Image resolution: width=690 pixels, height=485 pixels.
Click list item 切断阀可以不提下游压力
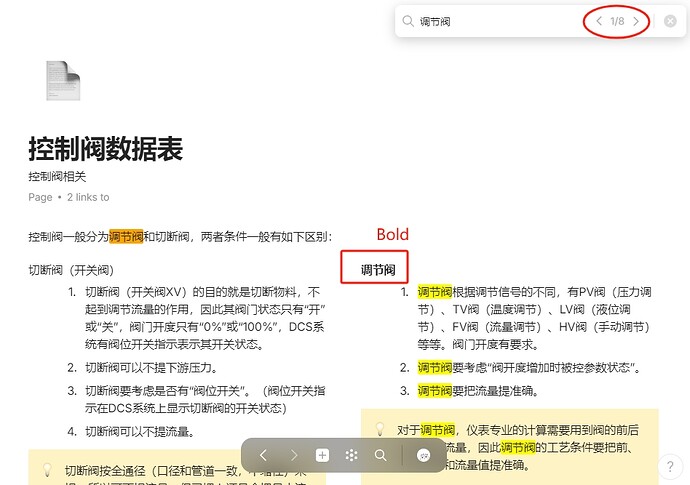[151, 367]
